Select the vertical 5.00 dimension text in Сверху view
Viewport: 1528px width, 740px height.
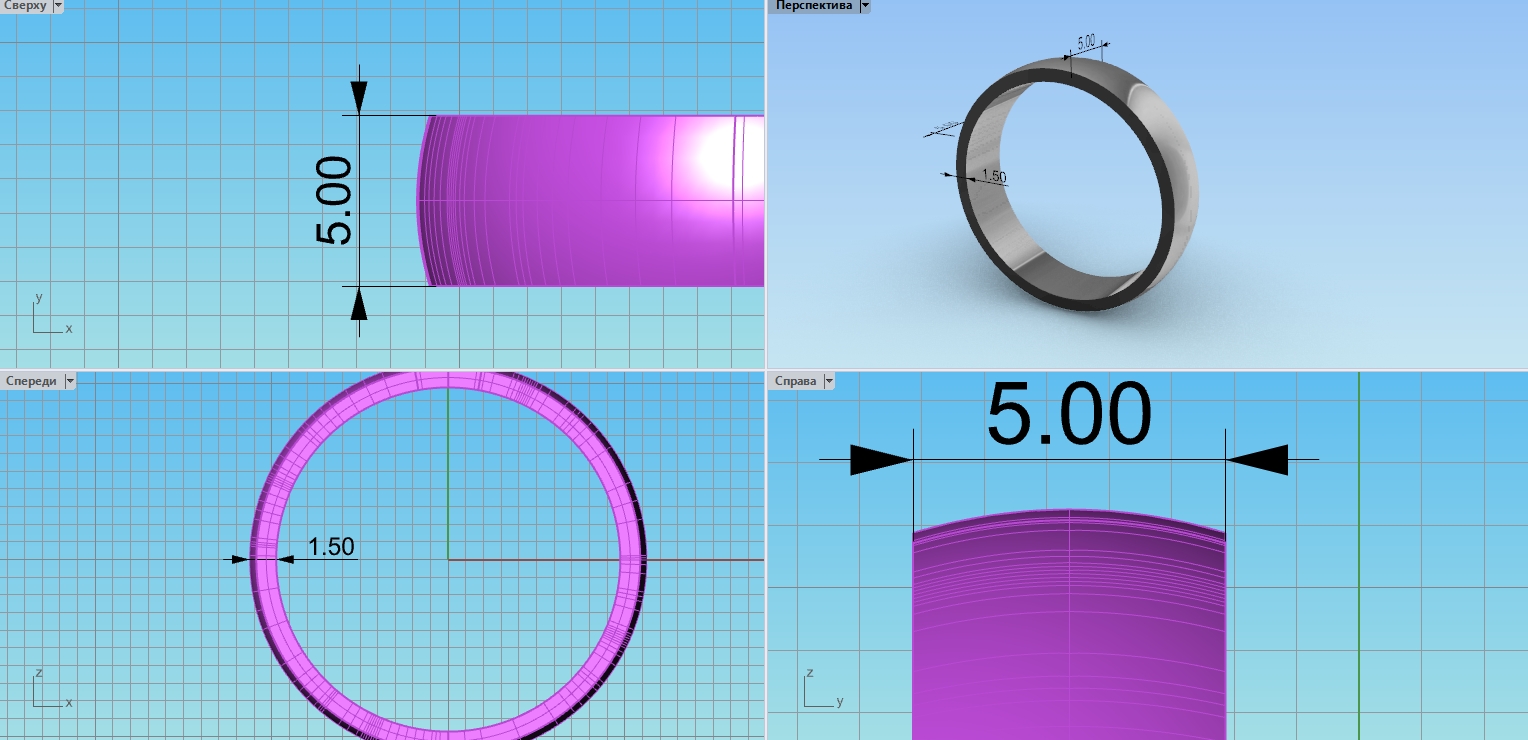(x=334, y=201)
